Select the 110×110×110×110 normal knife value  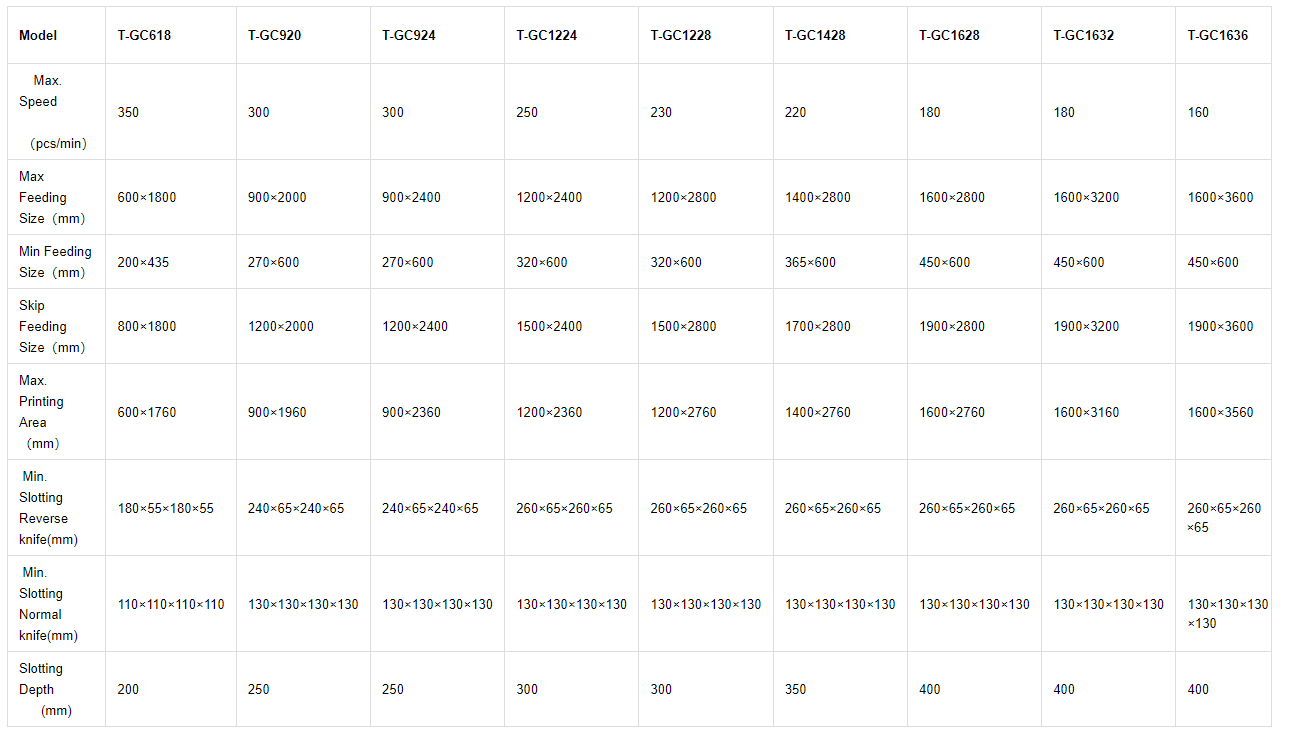coord(171,604)
